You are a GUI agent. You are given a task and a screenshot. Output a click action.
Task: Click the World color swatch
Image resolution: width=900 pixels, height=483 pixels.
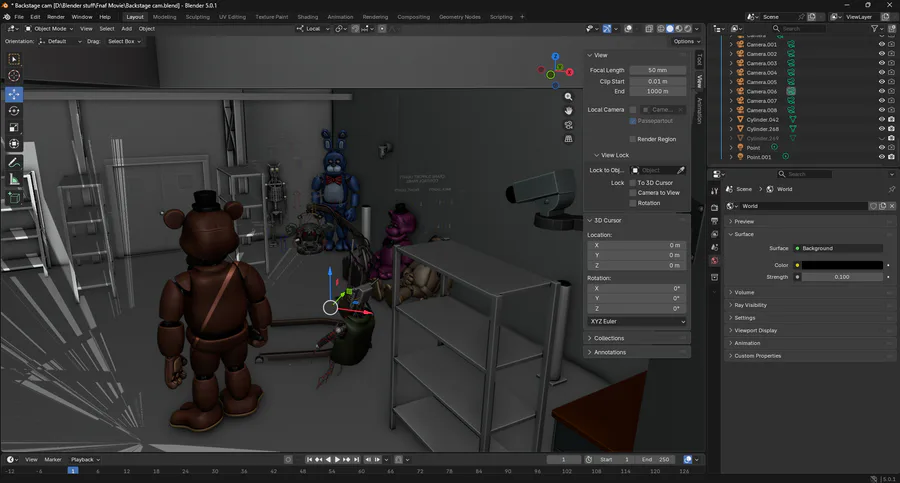tap(841, 265)
